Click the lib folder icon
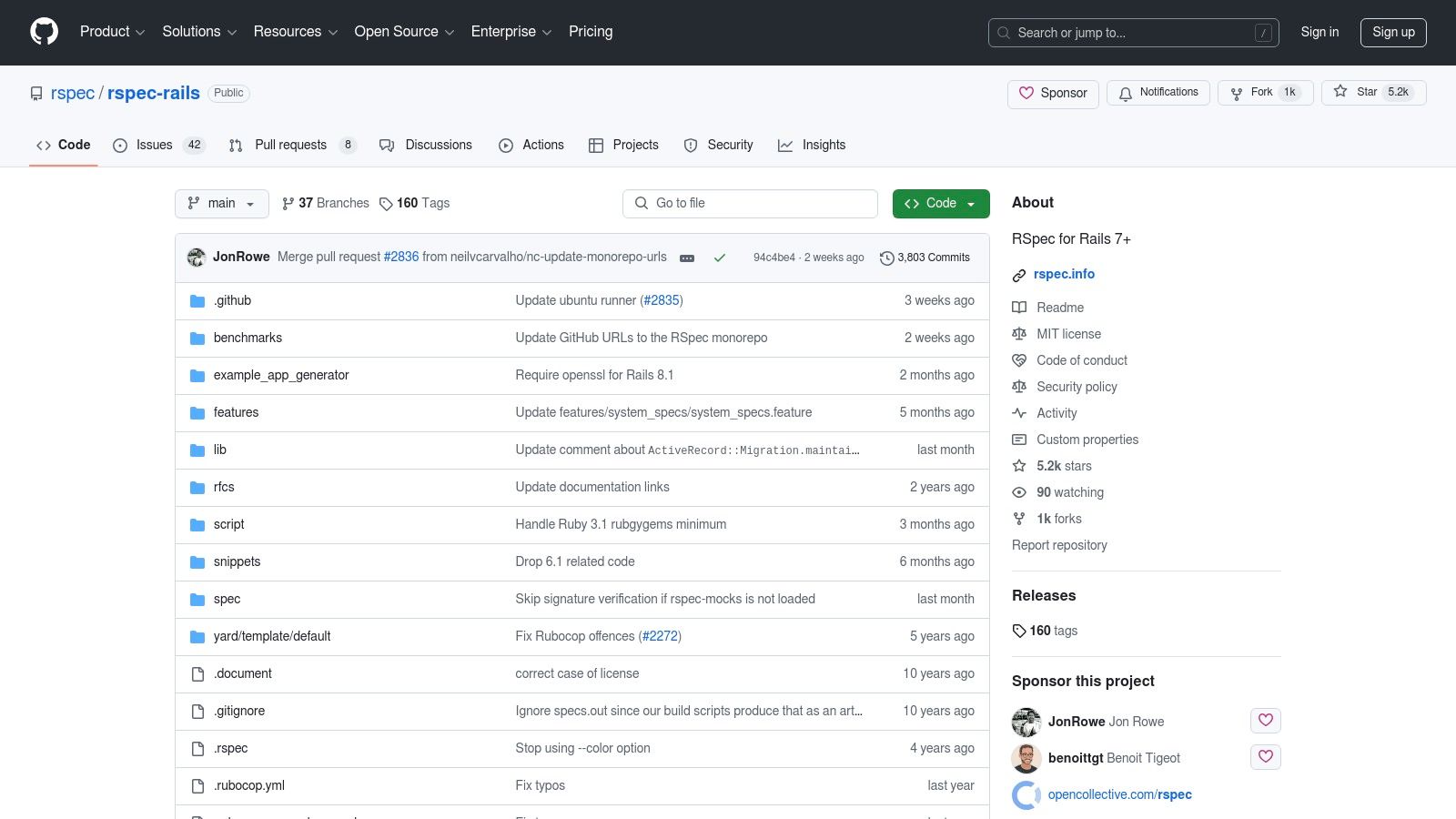This screenshot has height=819, width=1456. [x=197, y=450]
